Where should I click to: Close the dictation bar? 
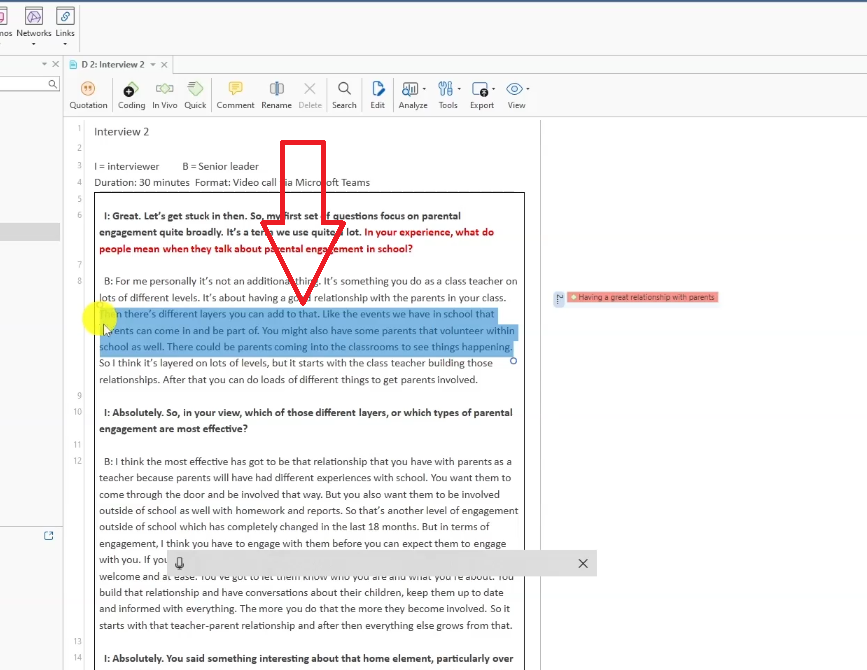[x=583, y=564]
